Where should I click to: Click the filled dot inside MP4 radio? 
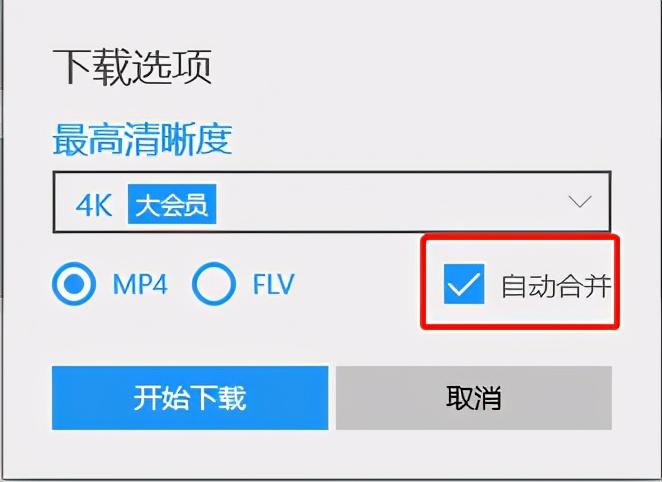[x=74, y=284]
